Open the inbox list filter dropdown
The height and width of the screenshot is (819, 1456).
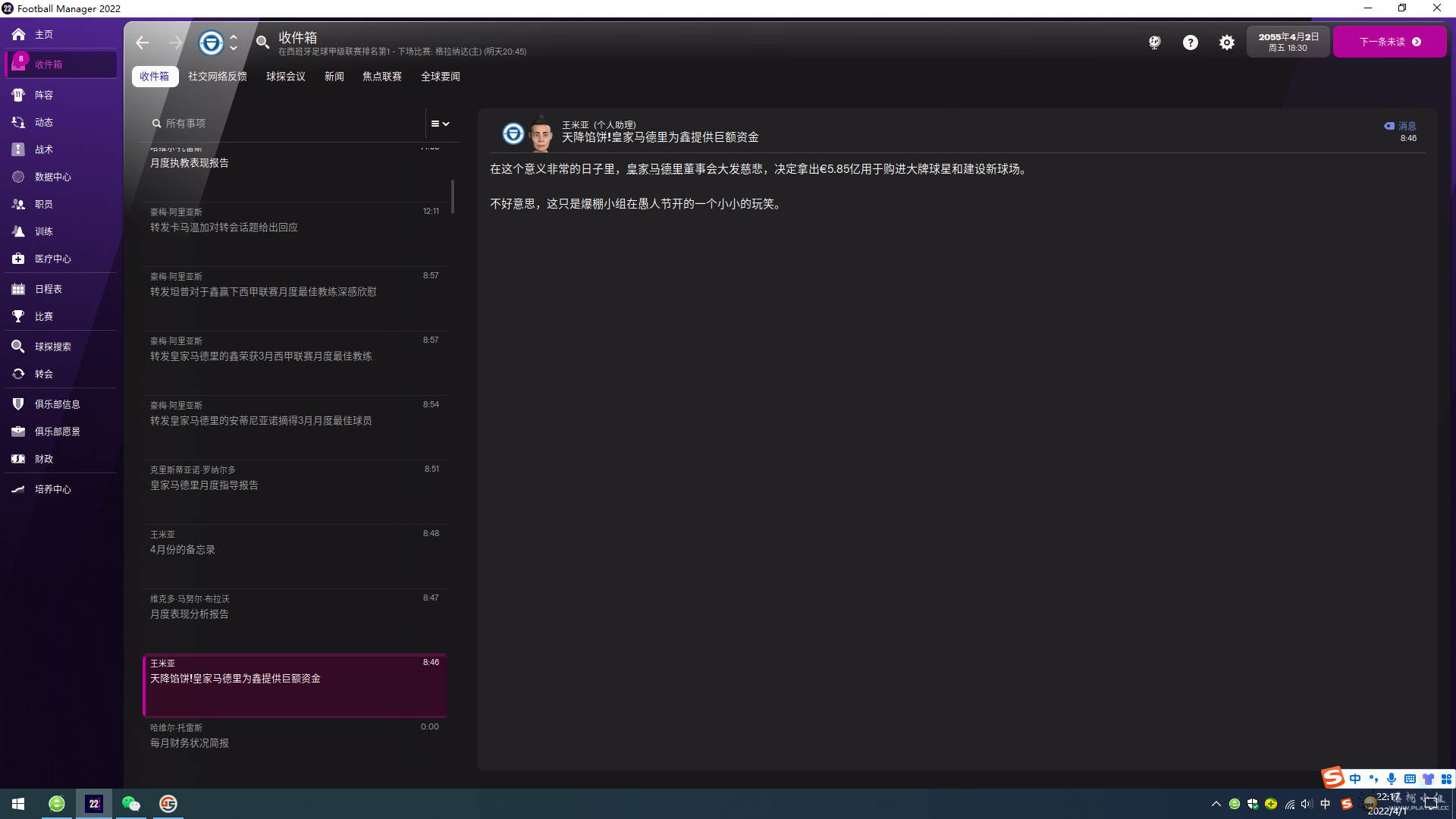tap(441, 124)
